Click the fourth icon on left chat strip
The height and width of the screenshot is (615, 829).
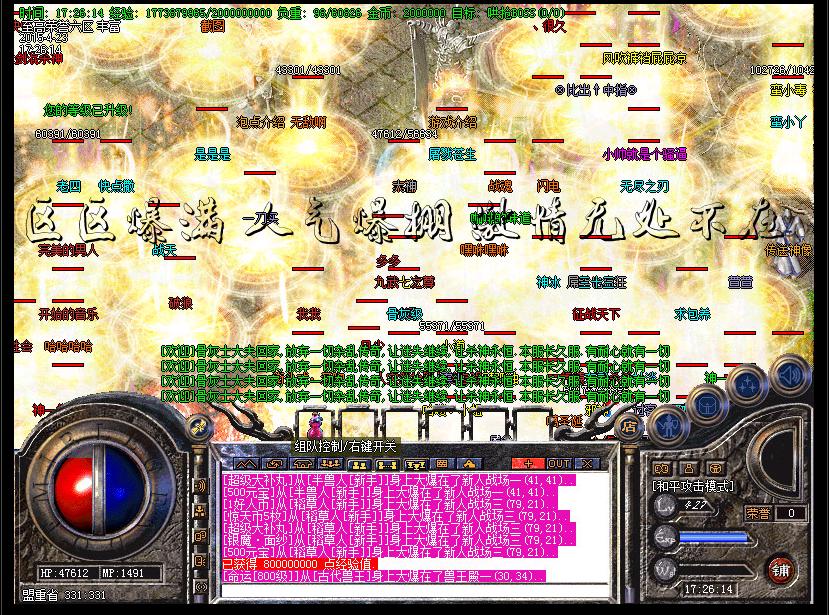tap(200, 561)
